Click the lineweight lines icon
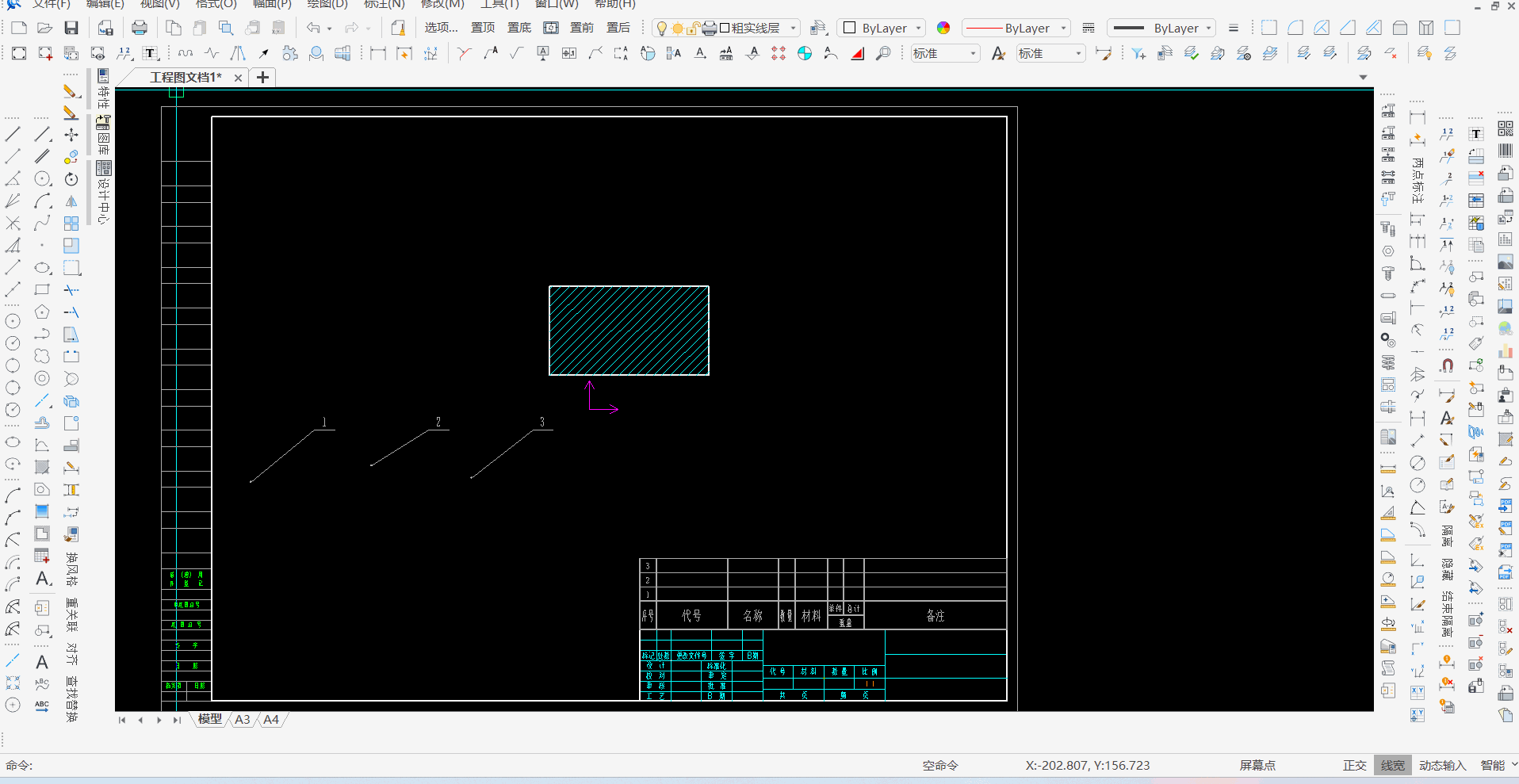This screenshot has width=1519, height=784. [x=1233, y=28]
